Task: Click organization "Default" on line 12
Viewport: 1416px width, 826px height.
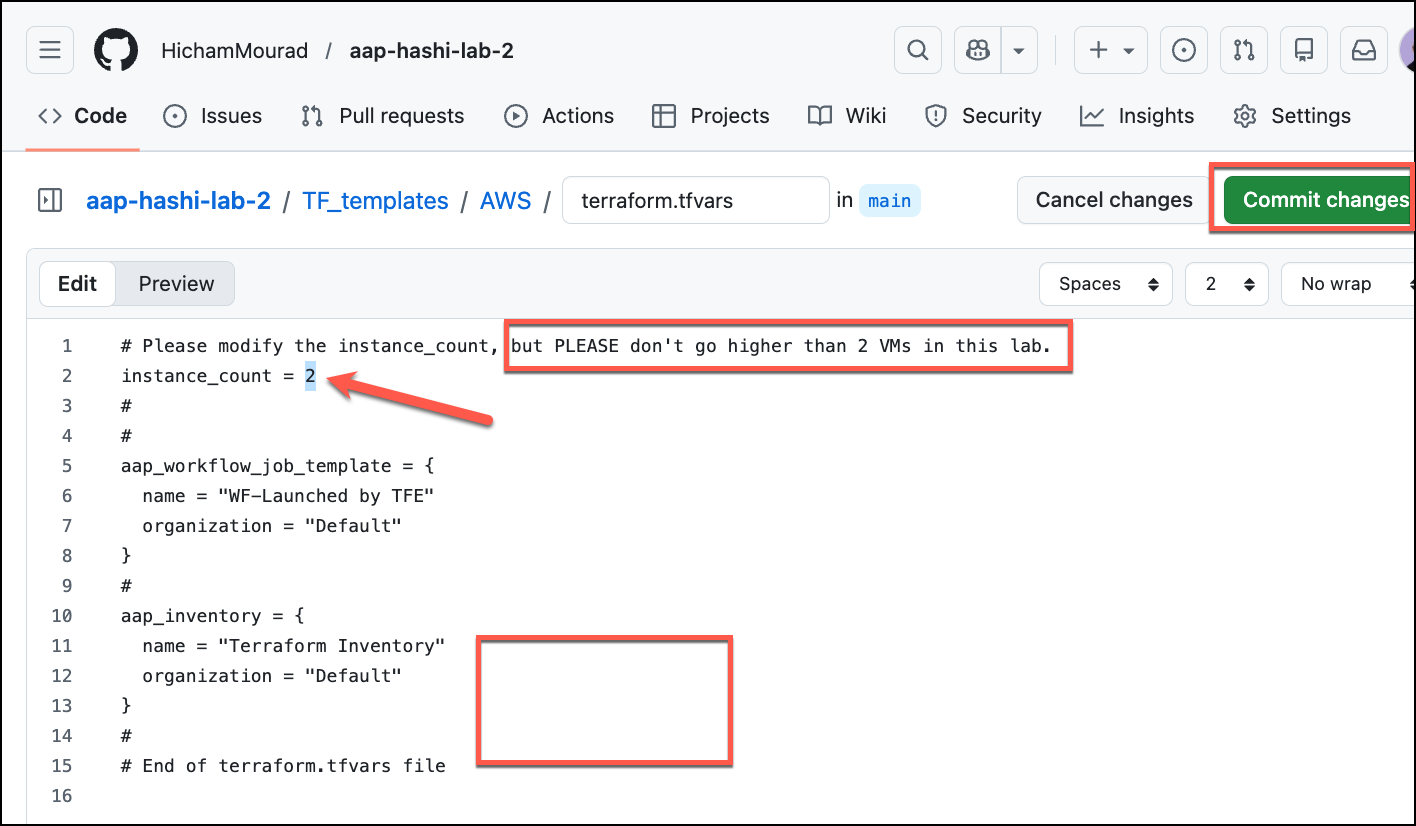Action: (272, 676)
